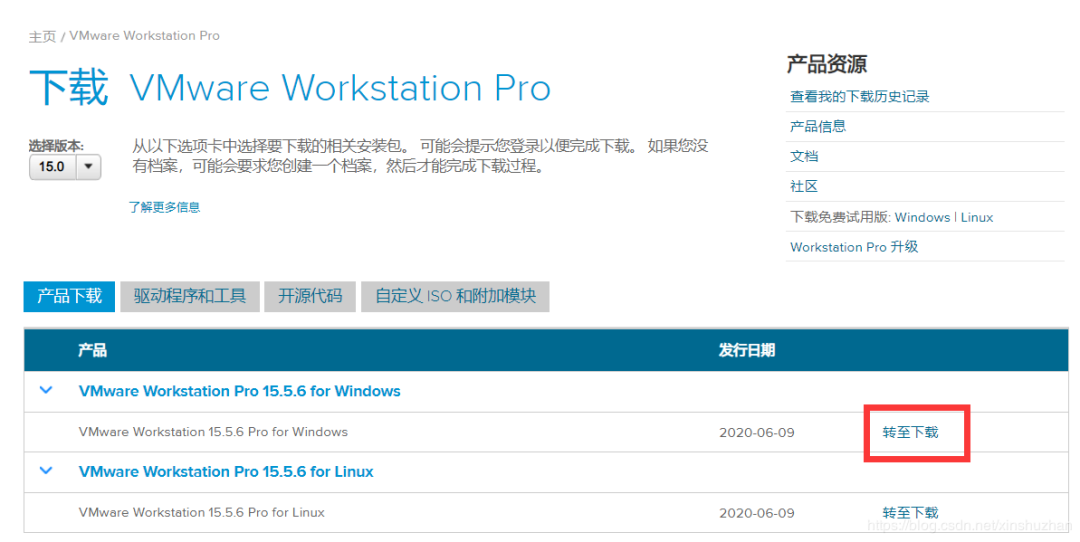The height and width of the screenshot is (542, 1080).
Task: Click 转至下载 for the Linux version
Action: click(x=911, y=512)
